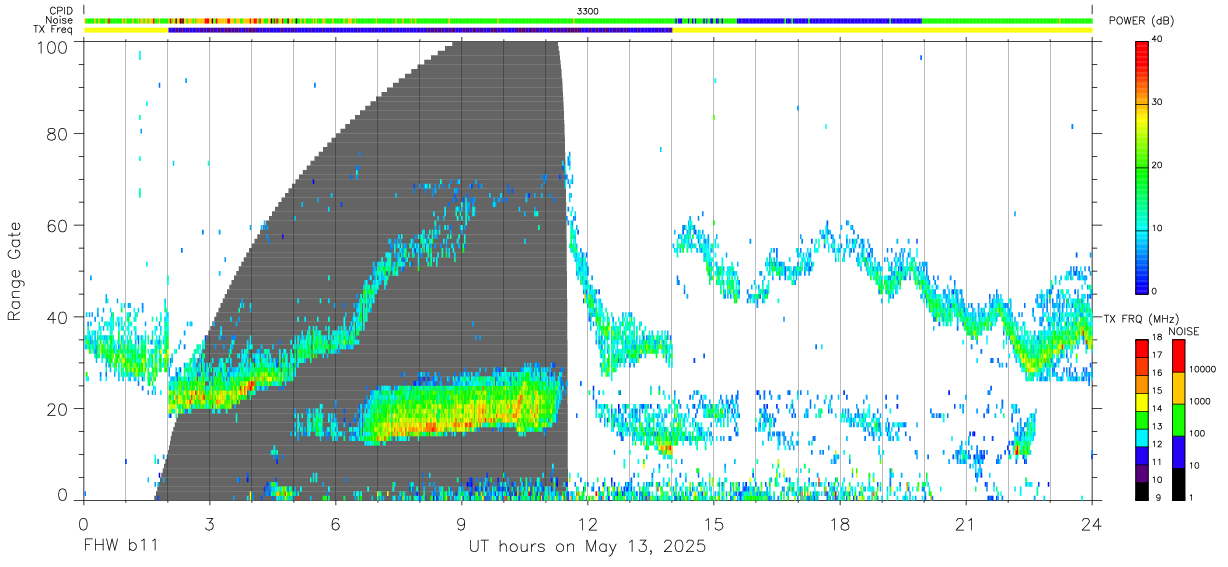Click the 'TX FRQ (MHz)' legend title
1228x567 pixels.
coord(1139,318)
